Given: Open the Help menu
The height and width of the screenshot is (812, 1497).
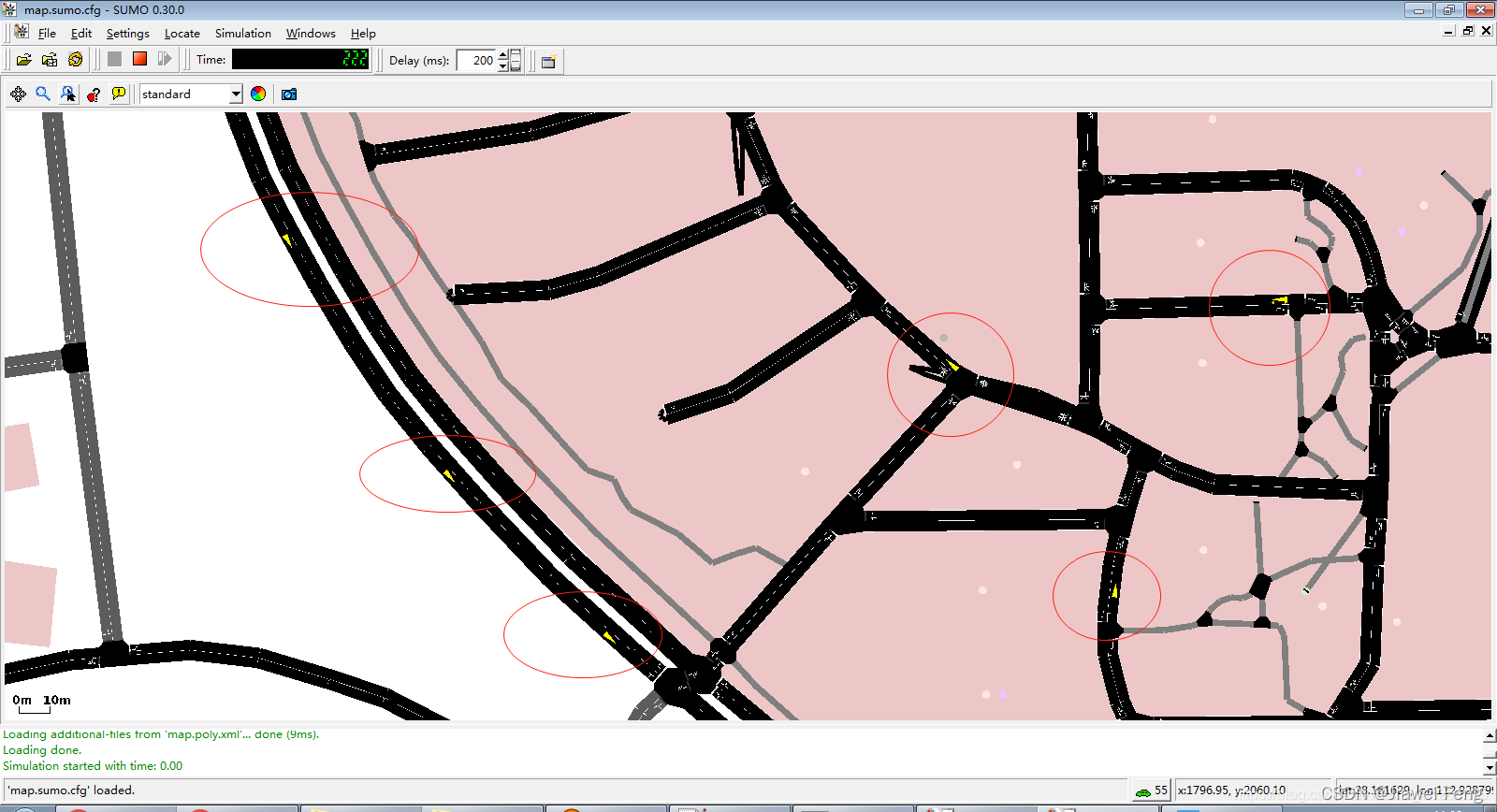Looking at the screenshot, I should click(x=363, y=33).
